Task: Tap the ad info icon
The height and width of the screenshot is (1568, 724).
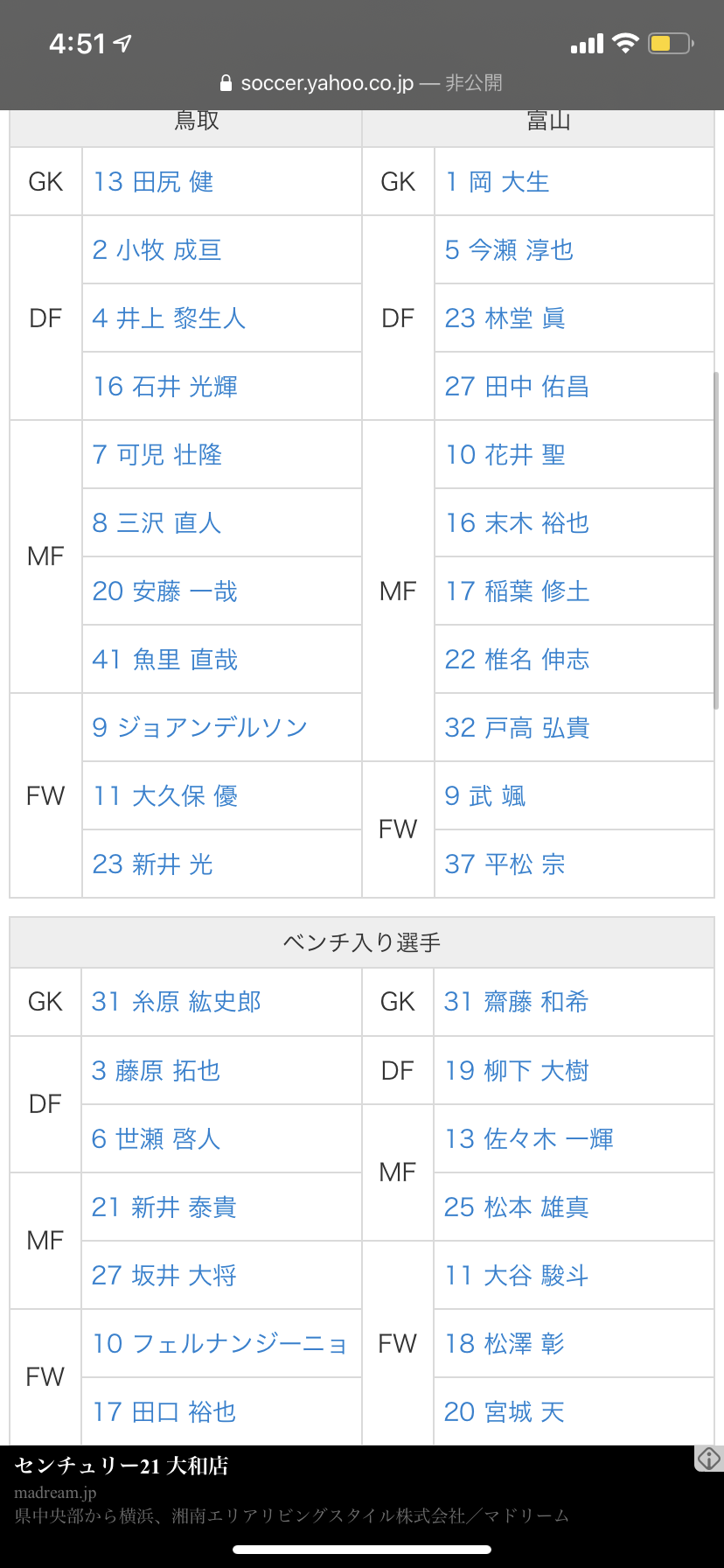Action: tap(708, 1459)
